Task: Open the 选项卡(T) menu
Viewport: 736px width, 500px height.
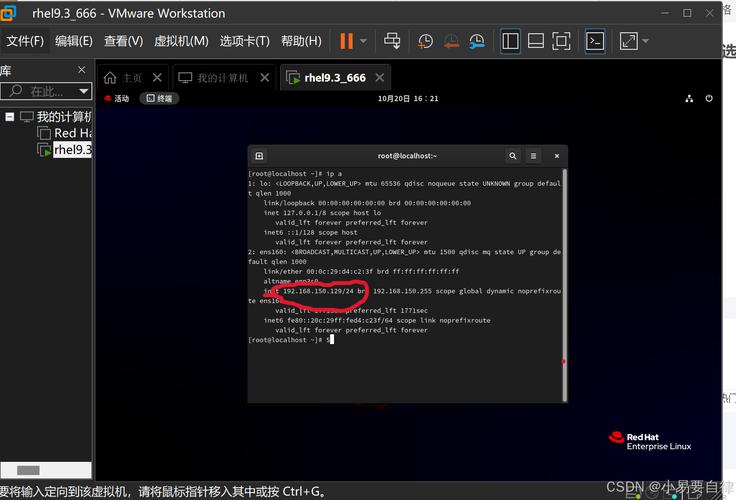Action: pyautogui.click(x=245, y=41)
